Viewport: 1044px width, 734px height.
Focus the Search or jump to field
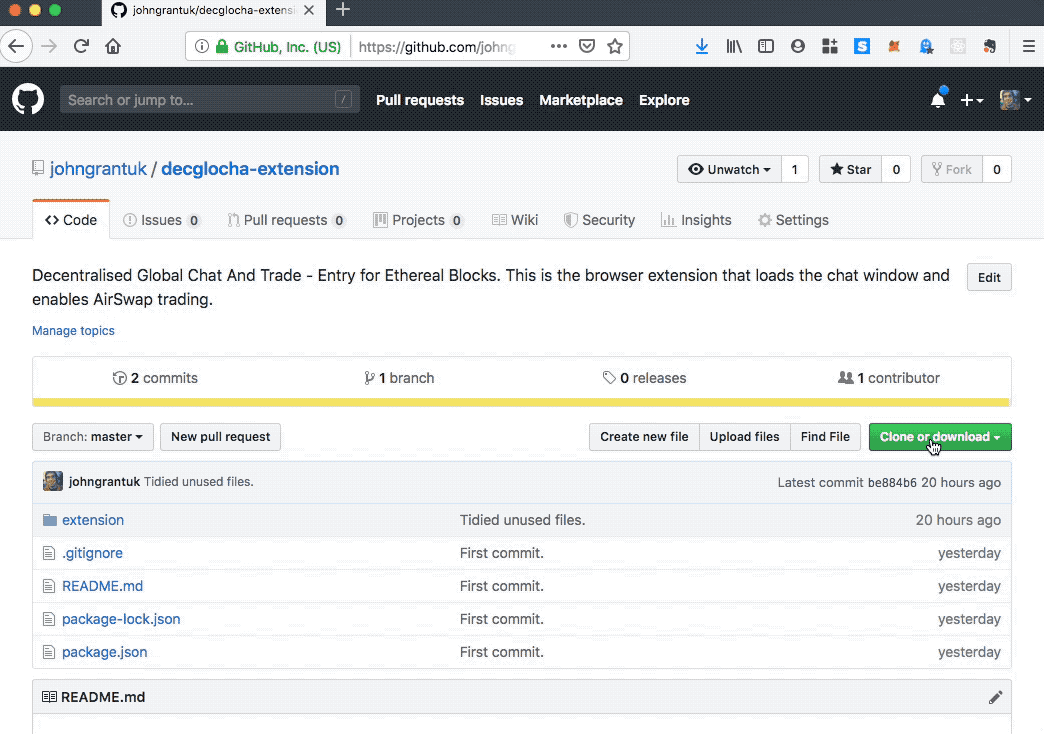pos(210,100)
